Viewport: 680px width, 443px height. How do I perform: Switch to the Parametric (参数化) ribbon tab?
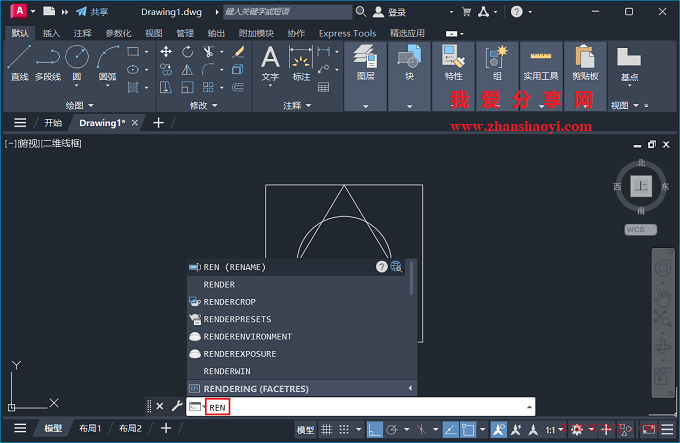click(118, 33)
